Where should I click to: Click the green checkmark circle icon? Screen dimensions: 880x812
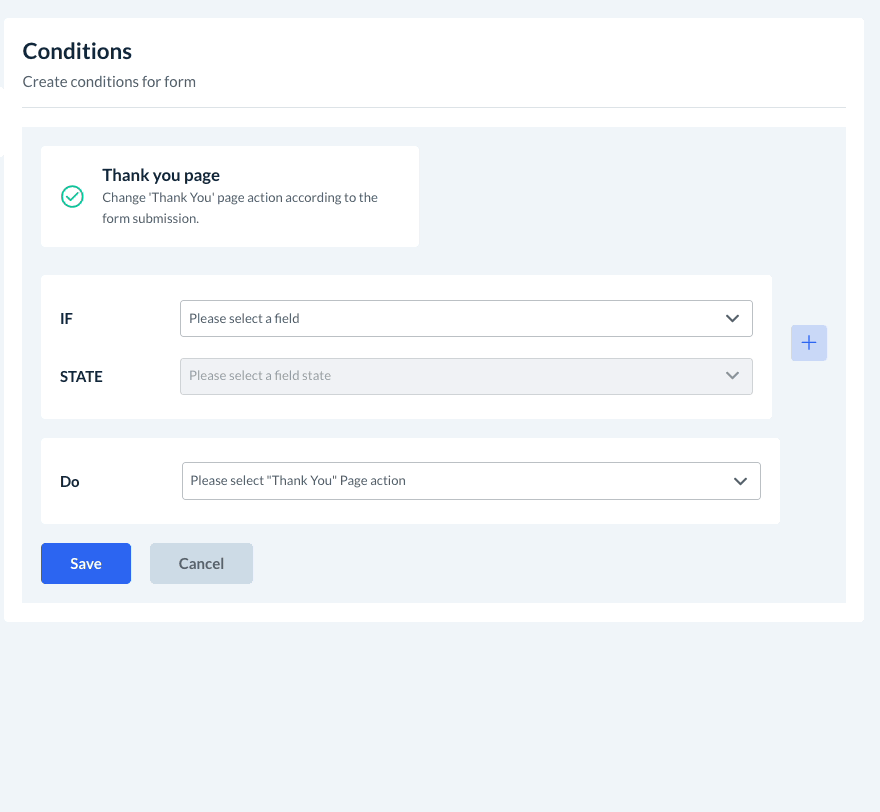(72, 196)
